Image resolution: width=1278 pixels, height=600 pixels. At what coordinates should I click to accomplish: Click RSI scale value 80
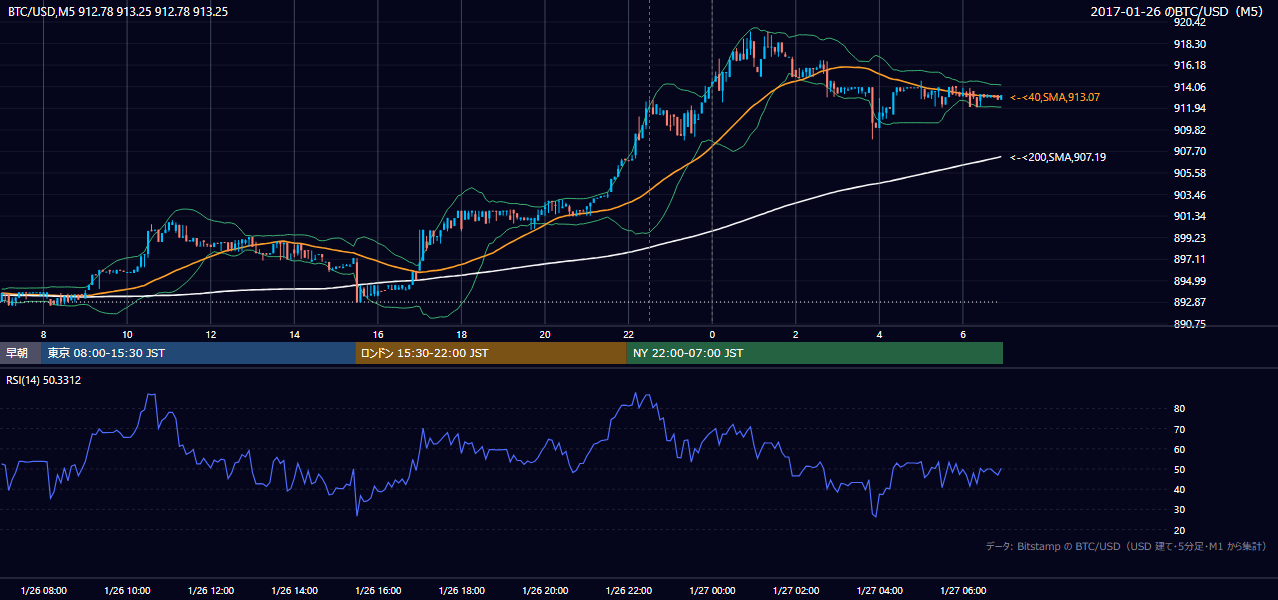[x=1180, y=409]
